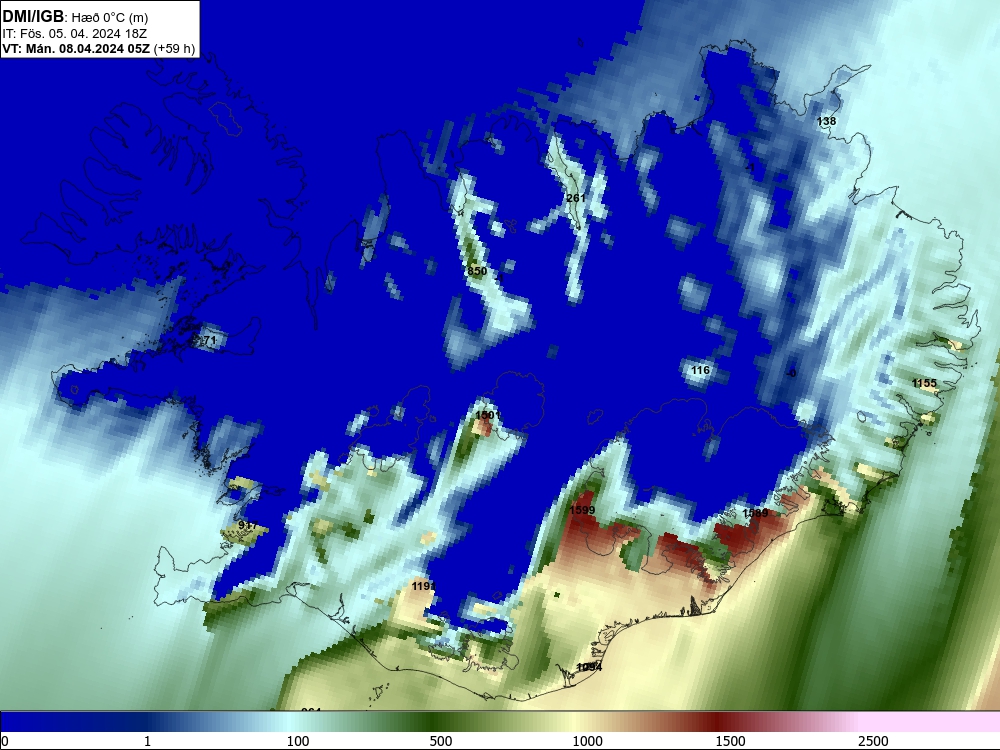Click the map value label 261
This screenshot has height=750, width=1000.
(575, 198)
